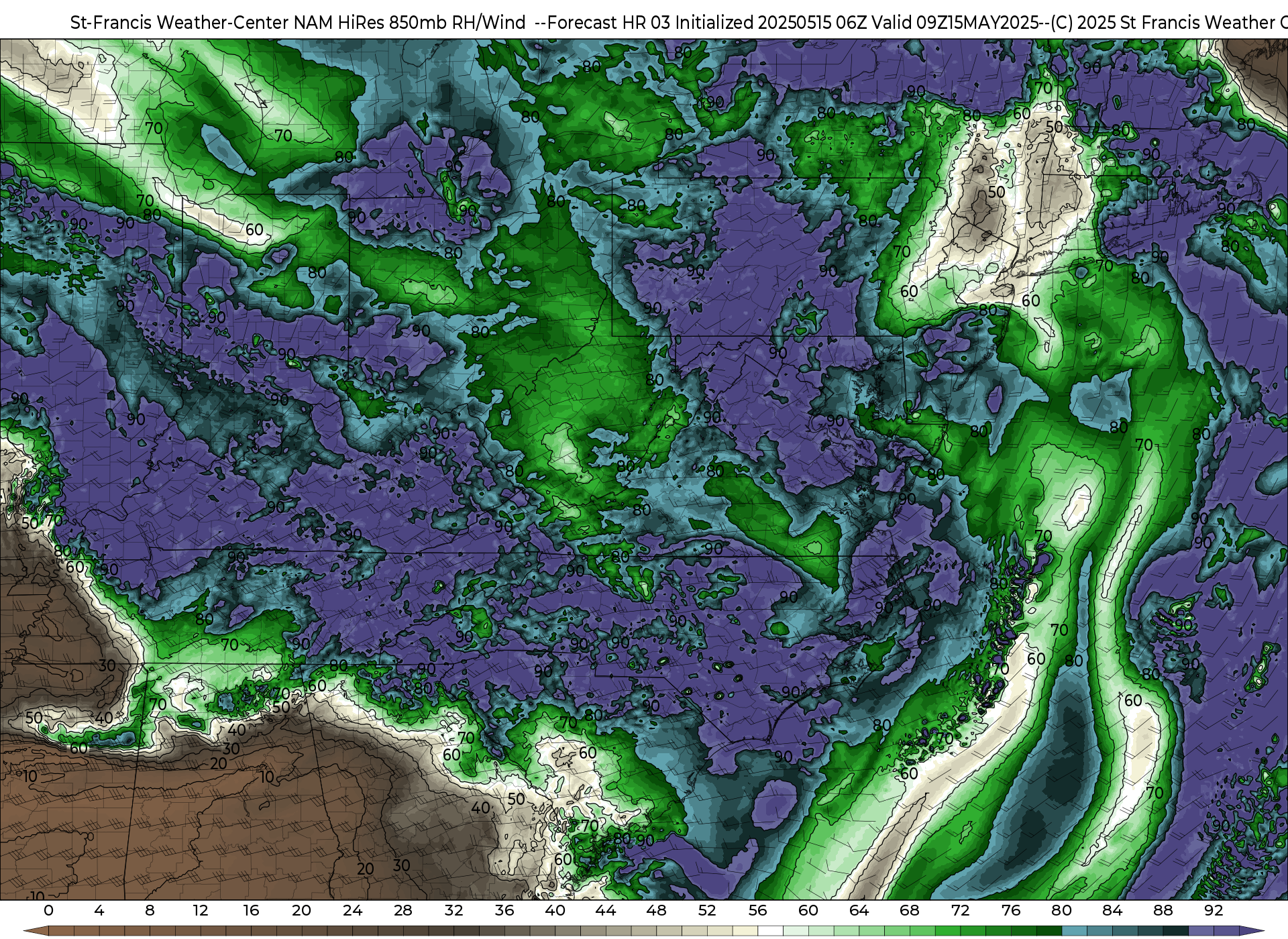This screenshot has width=1288, height=939.
Task: Click the colorbar tick label '28'
Action: coord(403,911)
